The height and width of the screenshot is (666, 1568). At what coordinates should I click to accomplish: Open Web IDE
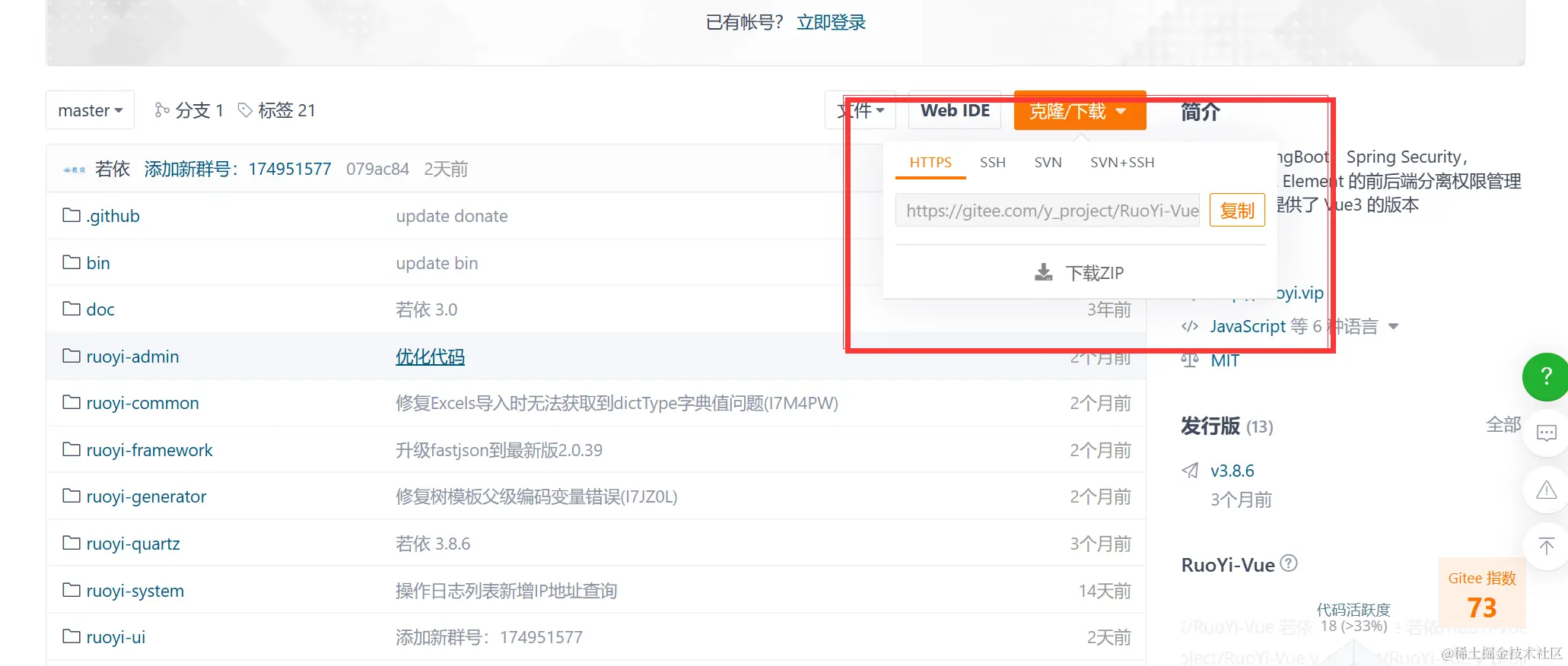(955, 110)
